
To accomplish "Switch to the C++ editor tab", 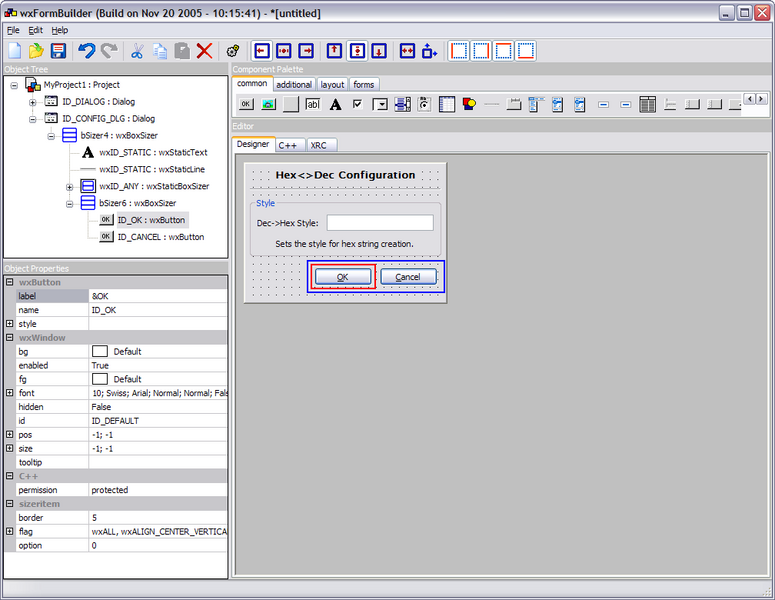I will tap(288, 145).
